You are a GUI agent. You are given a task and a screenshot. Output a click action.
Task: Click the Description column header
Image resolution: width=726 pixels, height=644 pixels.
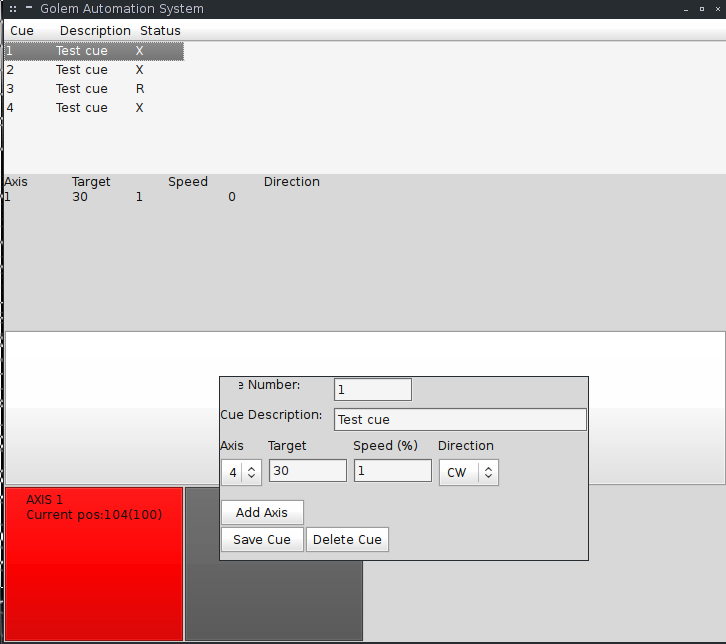(x=95, y=31)
